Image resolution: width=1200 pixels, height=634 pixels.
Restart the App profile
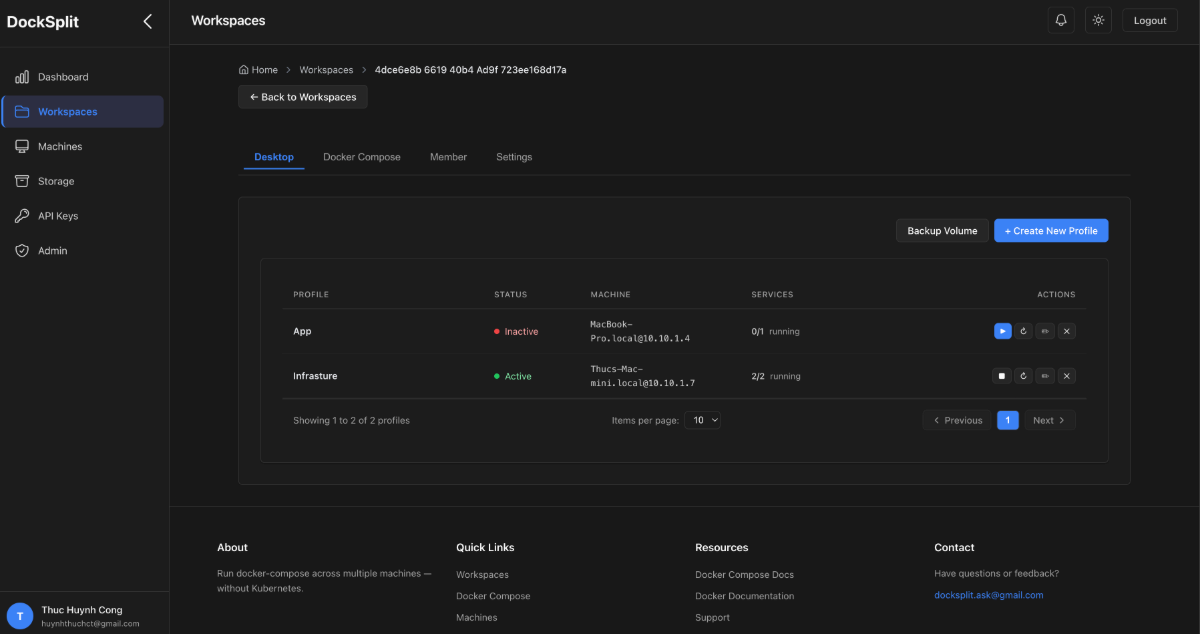click(1023, 331)
